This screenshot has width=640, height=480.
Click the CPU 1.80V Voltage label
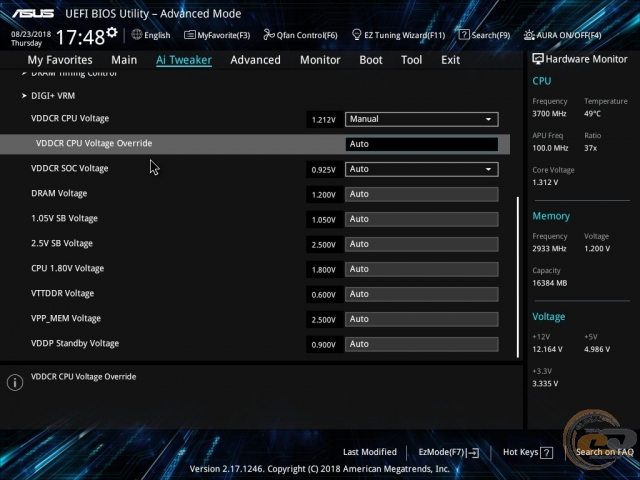(x=68, y=269)
